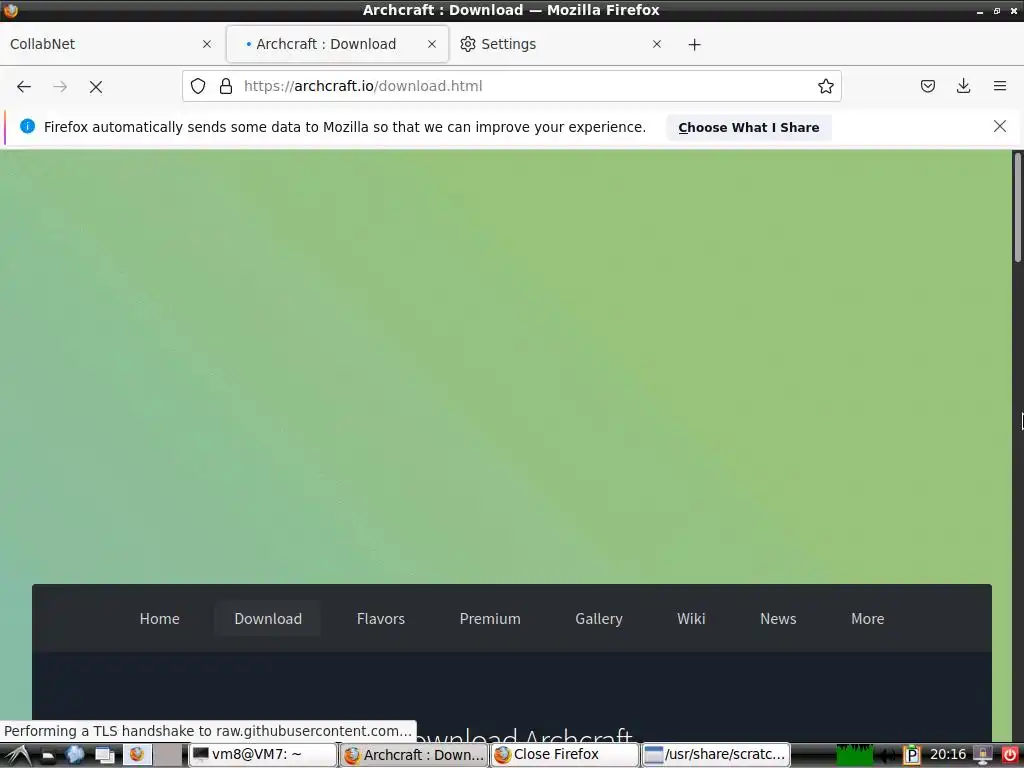
Task: Click the globe web browser launcher icon
Action: 75,755
